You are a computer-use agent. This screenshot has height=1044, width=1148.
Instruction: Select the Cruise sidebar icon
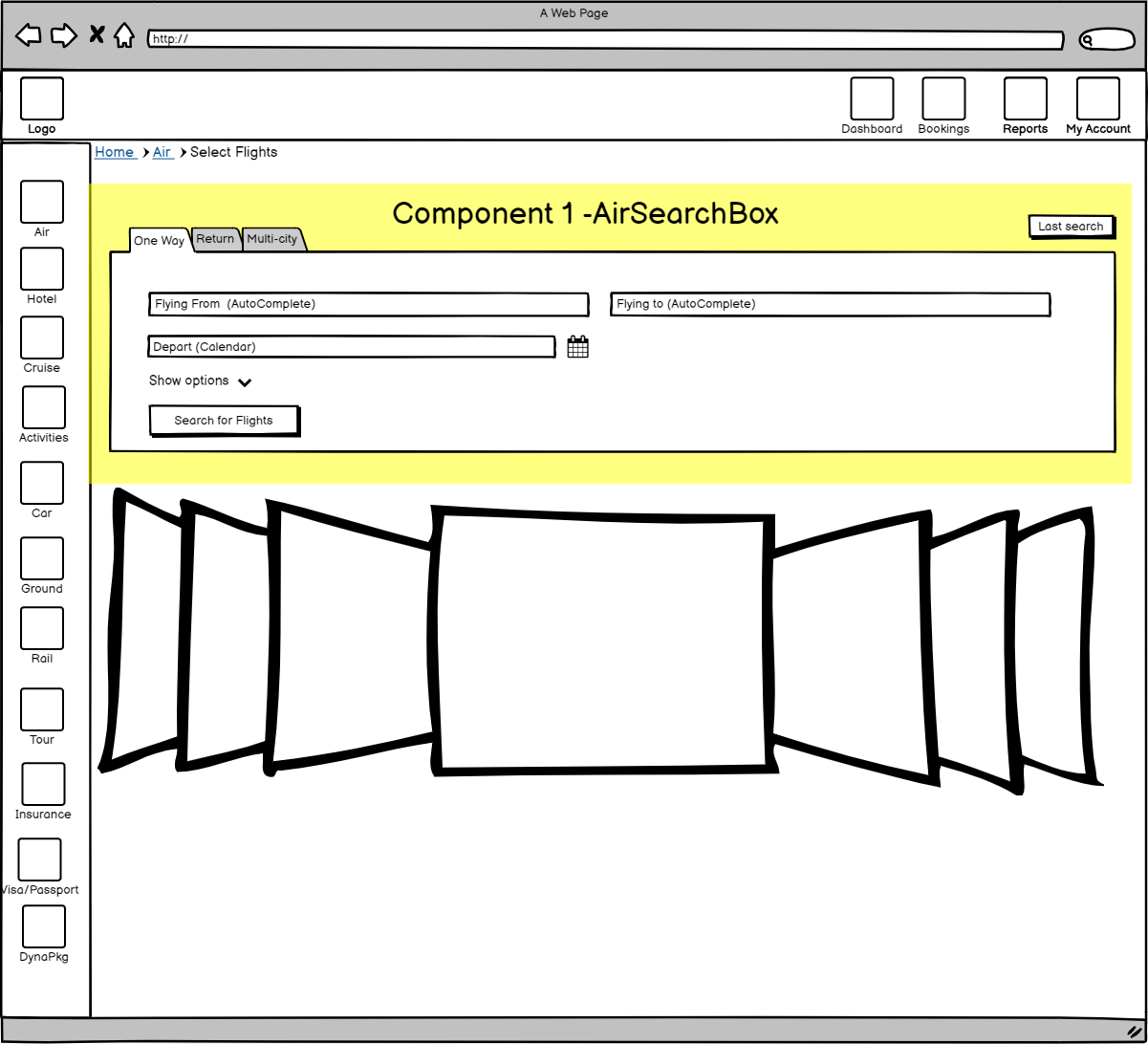(x=42, y=337)
